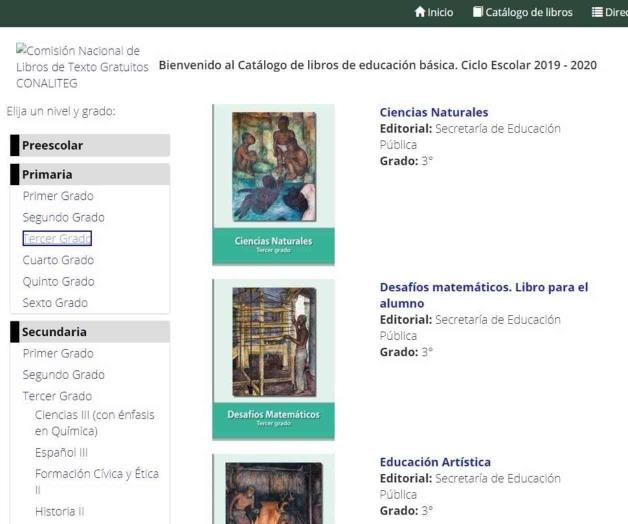628x524 pixels.
Task: Open Español III in Secundaria list
Action: tap(61, 452)
